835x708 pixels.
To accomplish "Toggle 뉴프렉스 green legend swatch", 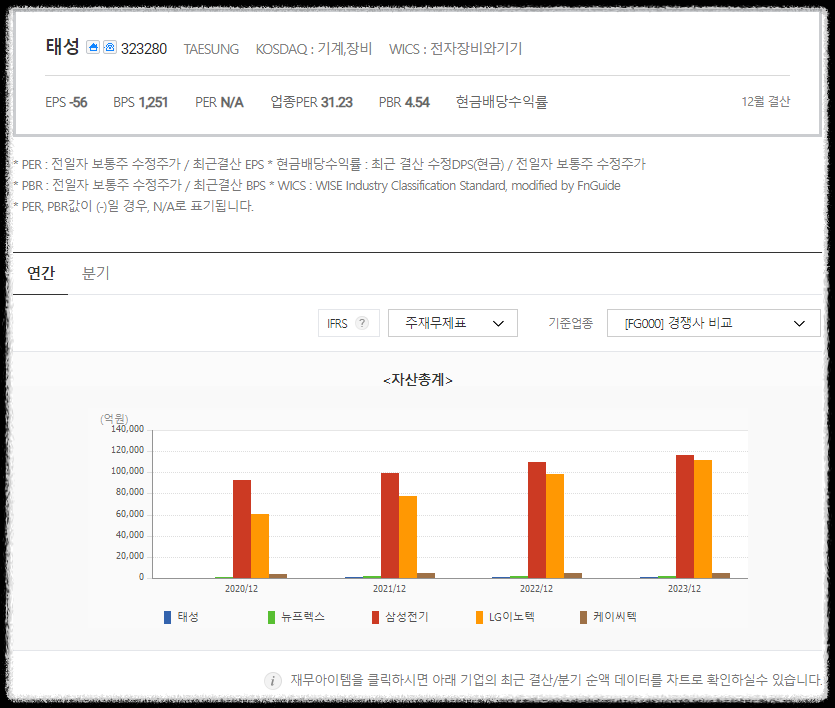I will coord(271,618).
